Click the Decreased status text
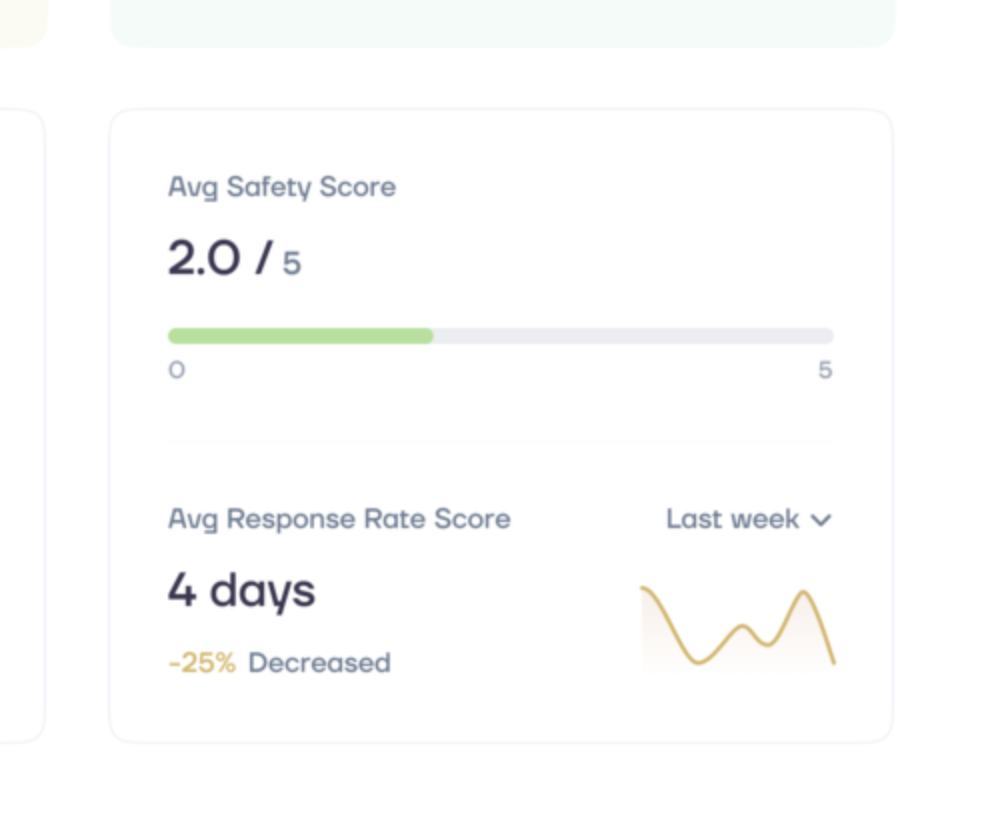988x838 pixels. 319,663
